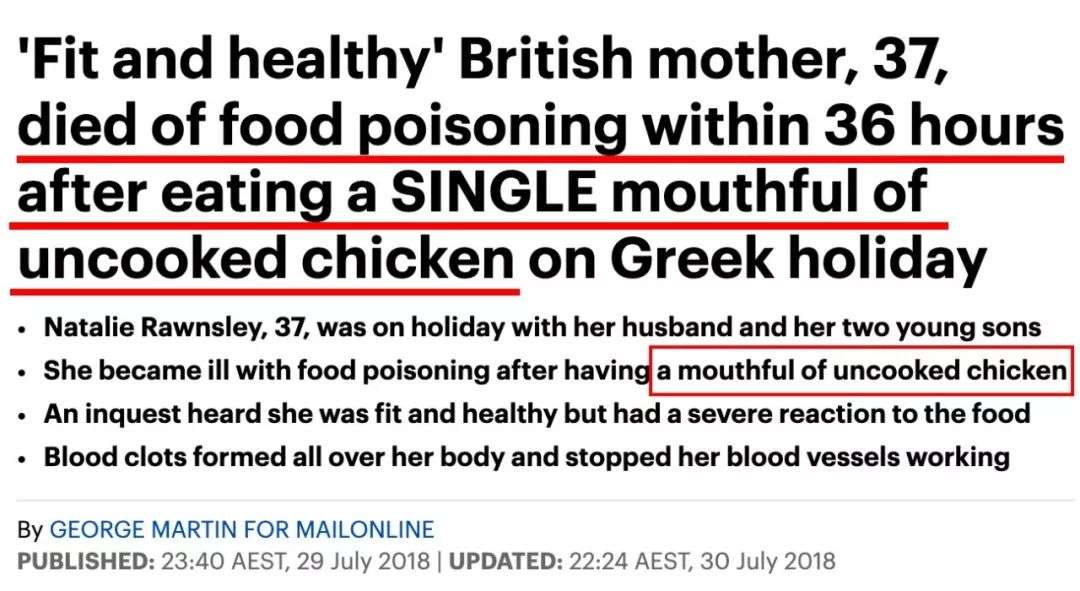The image size is (1080, 591).
Task: Click the word 'By' before the author name
Action: [31, 529]
